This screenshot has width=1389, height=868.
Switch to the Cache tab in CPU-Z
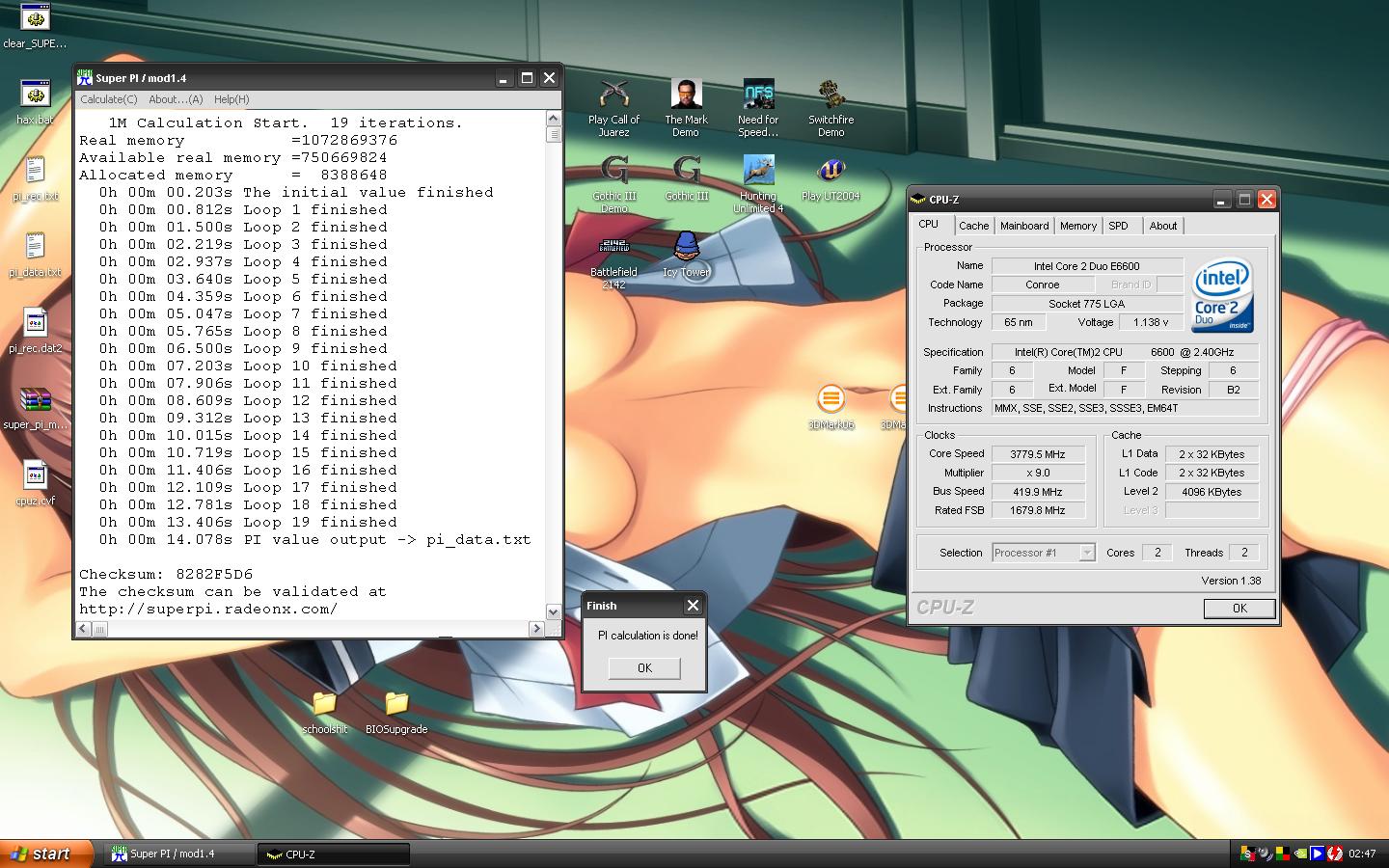click(x=973, y=226)
